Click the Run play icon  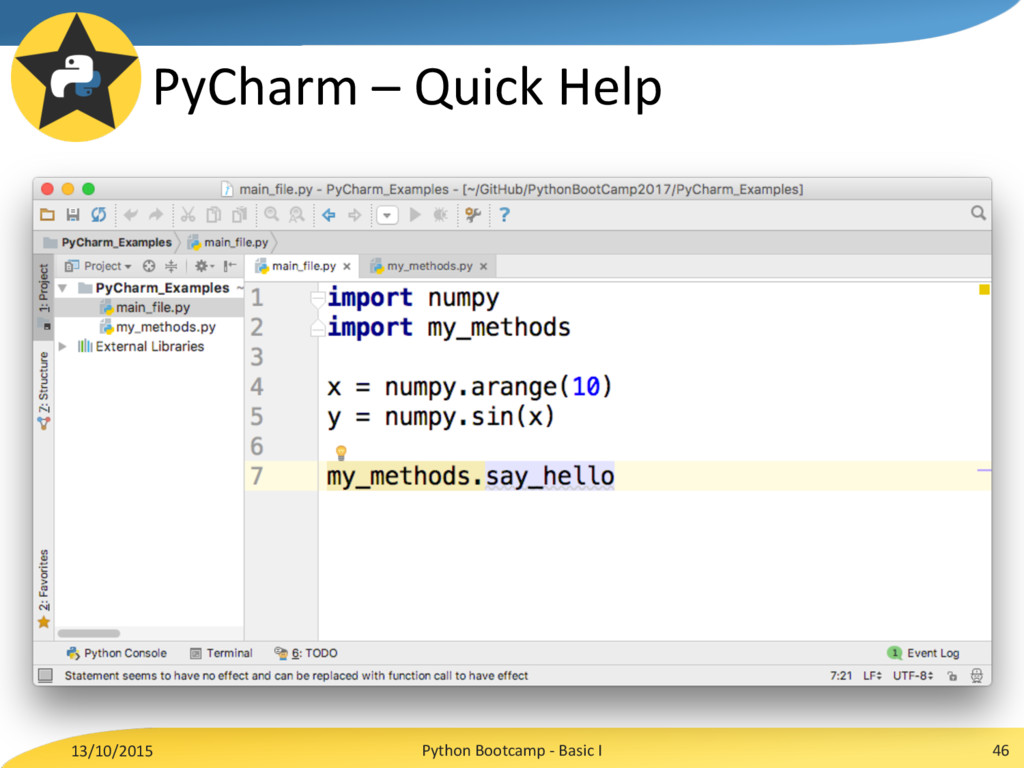coord(415,214)
